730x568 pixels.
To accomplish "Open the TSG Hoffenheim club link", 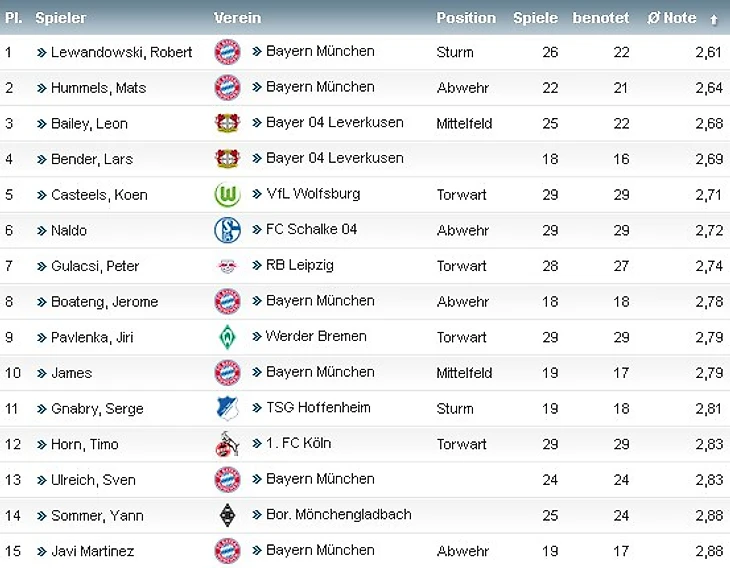I will [318, 407].
